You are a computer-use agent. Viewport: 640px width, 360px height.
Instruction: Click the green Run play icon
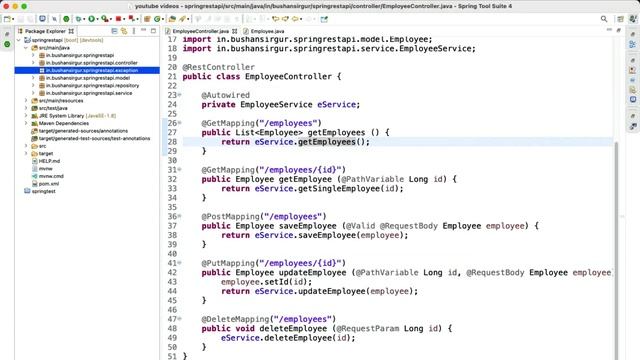point(91,19)
